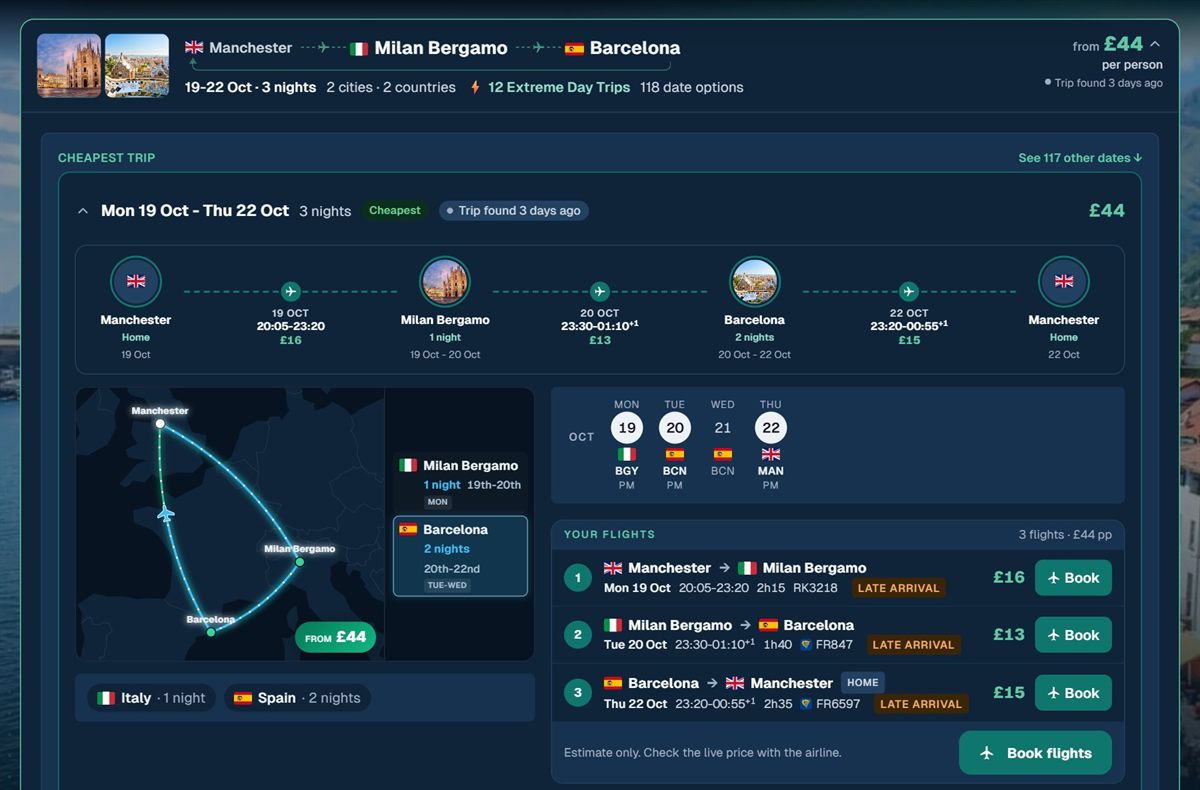Click the 118 date options text

point(692,87)
